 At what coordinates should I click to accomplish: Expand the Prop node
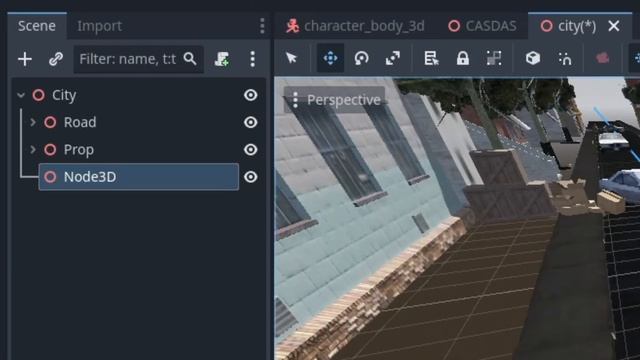33,150
